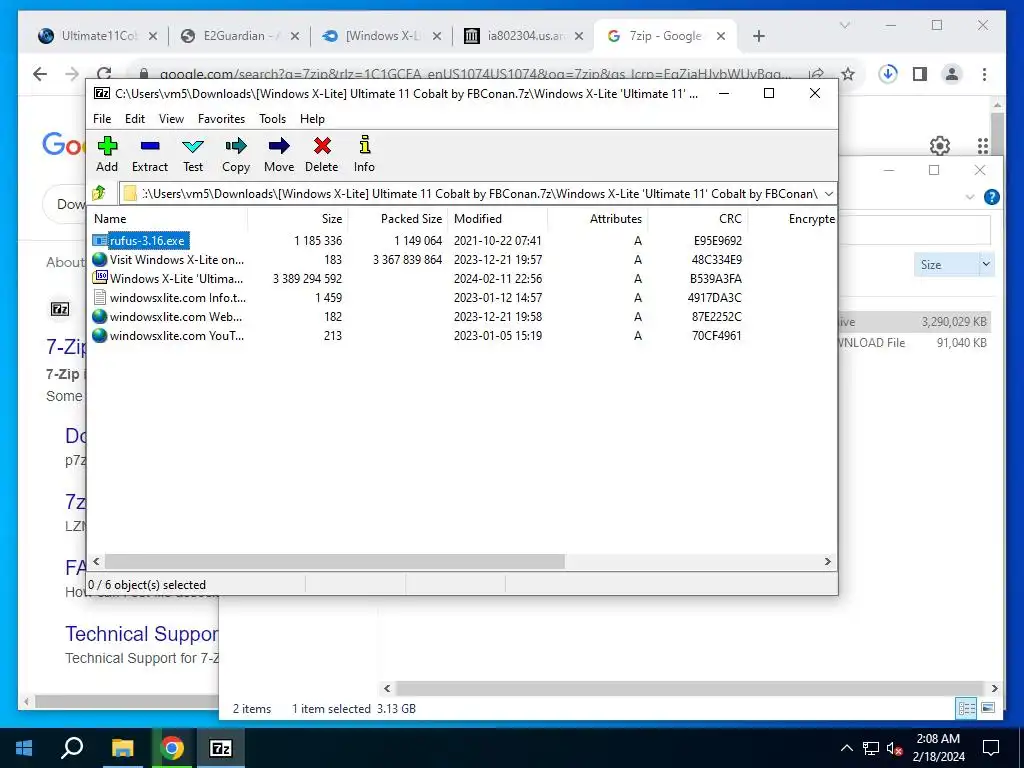Switch Explorer to details view icon
Screen dimensions: 1024x768
pos(967,708)
